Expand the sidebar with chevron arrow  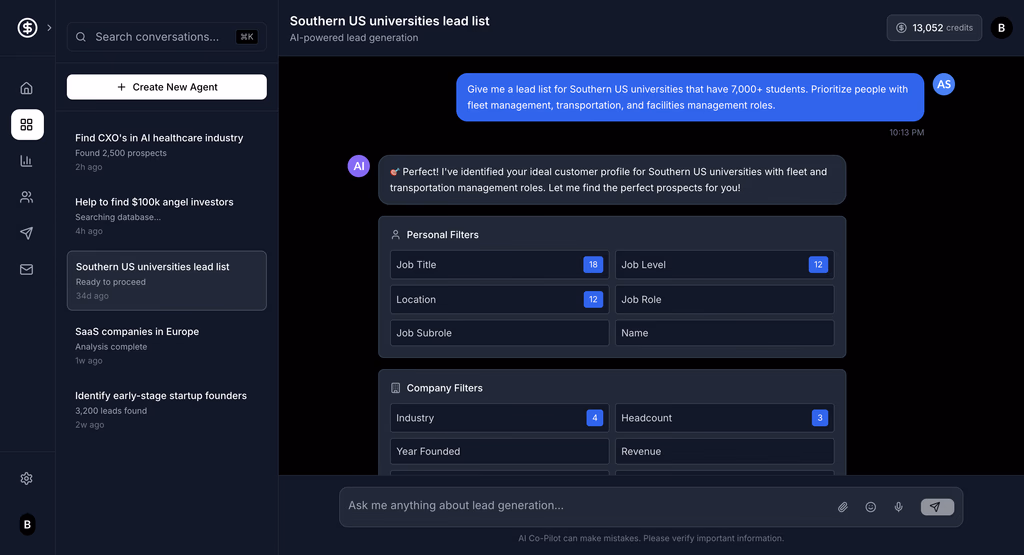coord(49,28)
